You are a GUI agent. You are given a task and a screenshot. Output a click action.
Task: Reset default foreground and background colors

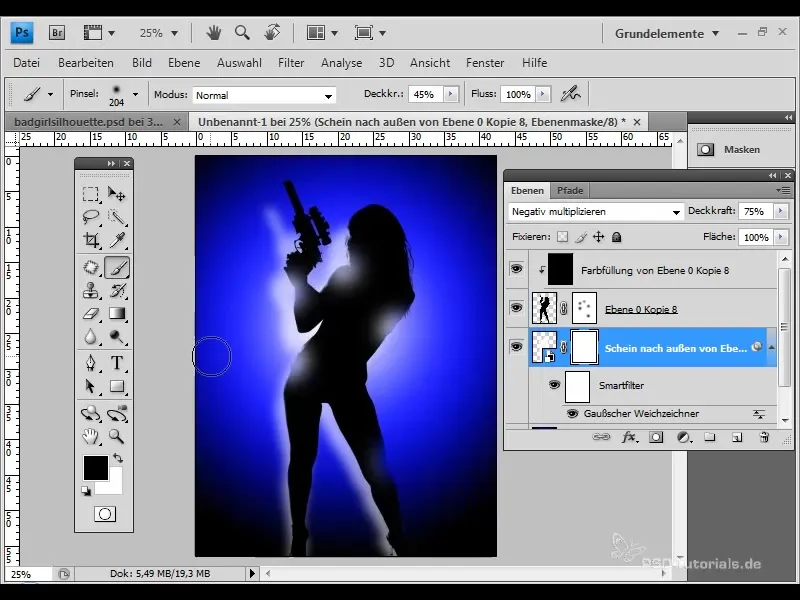(86, 491)
